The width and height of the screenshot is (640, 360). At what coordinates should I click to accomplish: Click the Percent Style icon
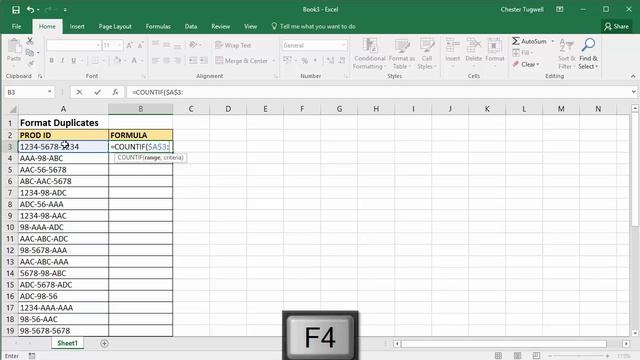(x=304, y=61)
